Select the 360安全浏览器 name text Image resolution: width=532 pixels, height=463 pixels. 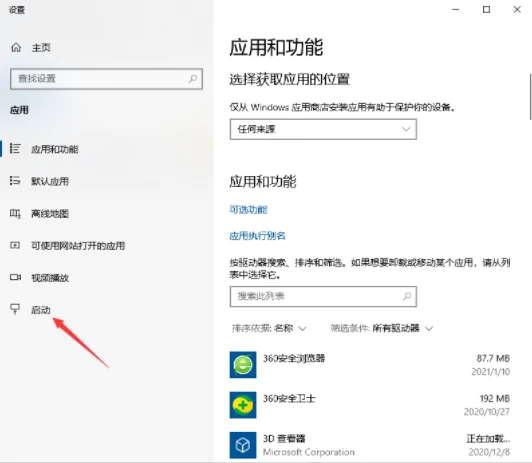tap(294, 358)
